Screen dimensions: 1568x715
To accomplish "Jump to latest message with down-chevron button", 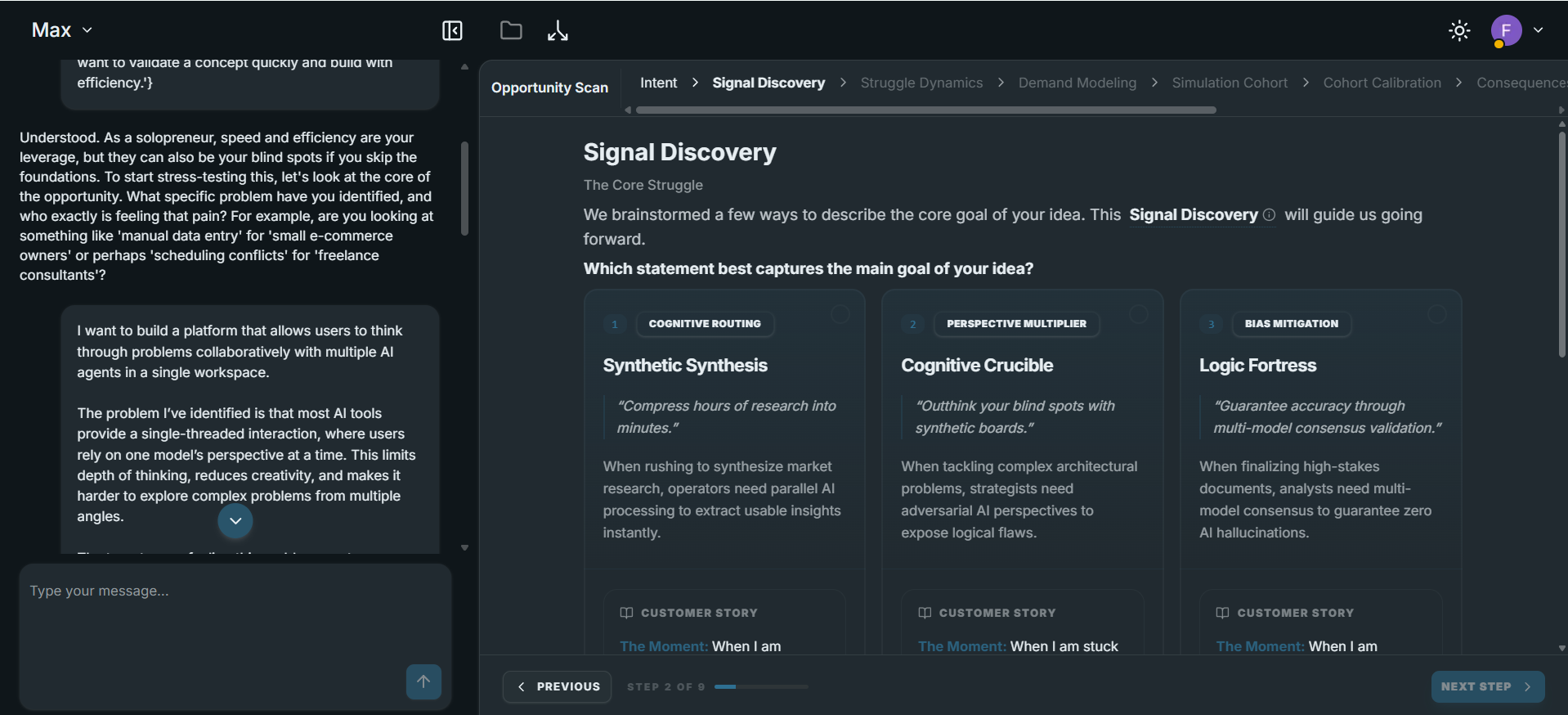I will [235, 520].
